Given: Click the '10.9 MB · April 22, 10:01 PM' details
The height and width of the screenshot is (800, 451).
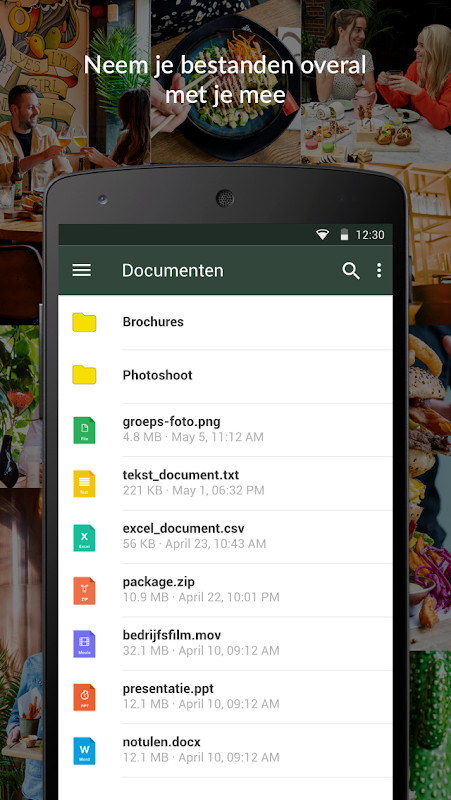Looking at the screenshot, I should (201, 597).
